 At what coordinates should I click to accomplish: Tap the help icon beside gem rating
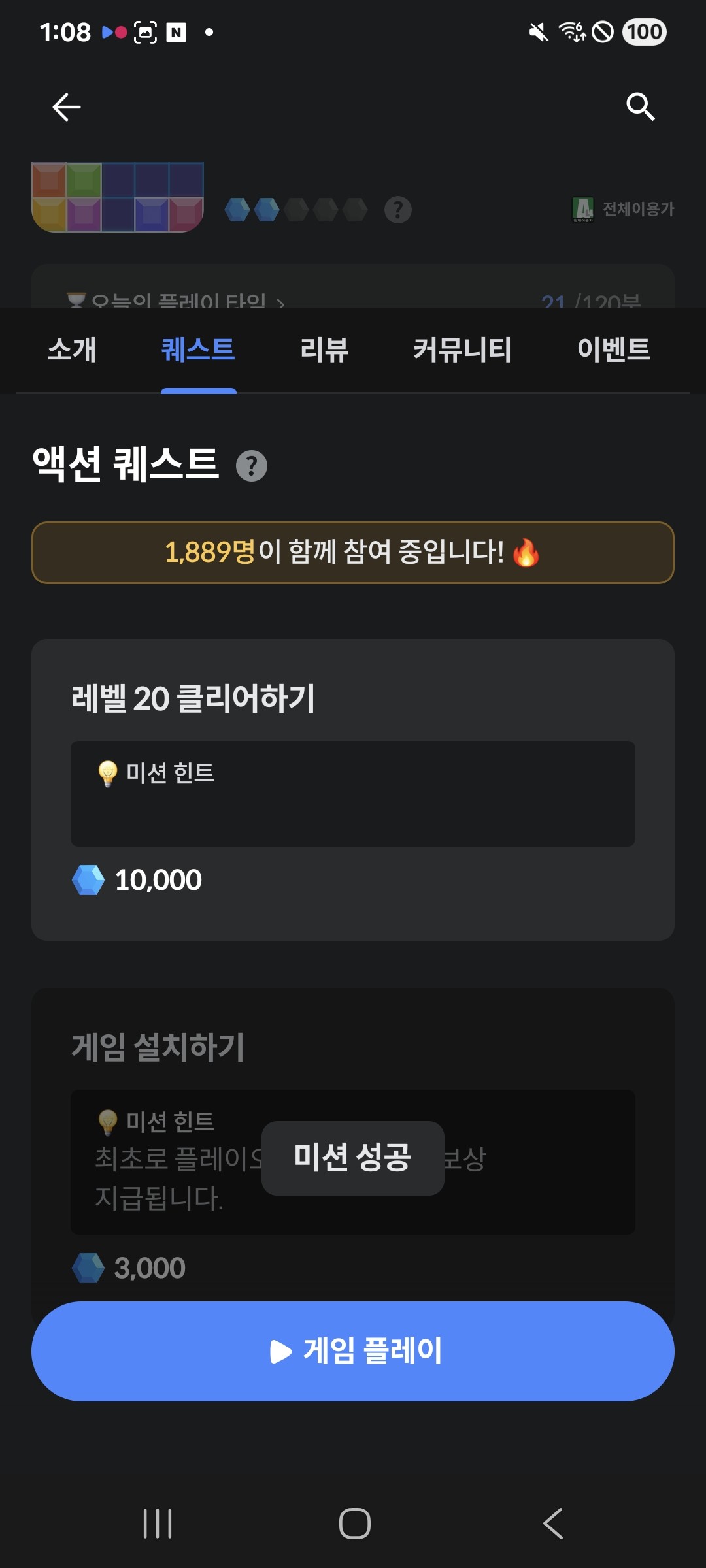[397, 210]
